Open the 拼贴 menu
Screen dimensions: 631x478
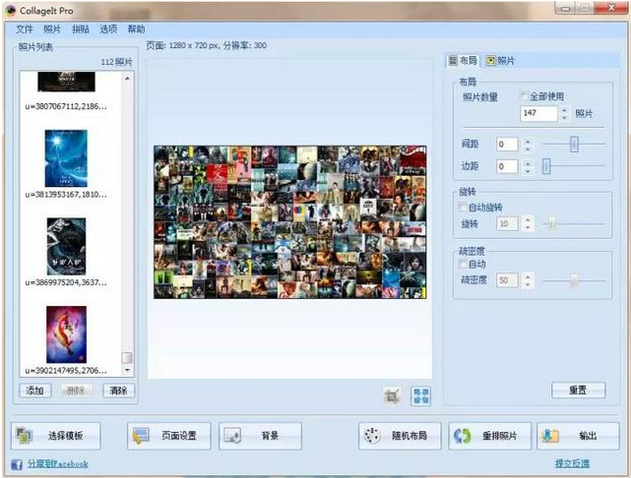coord(80,29)
